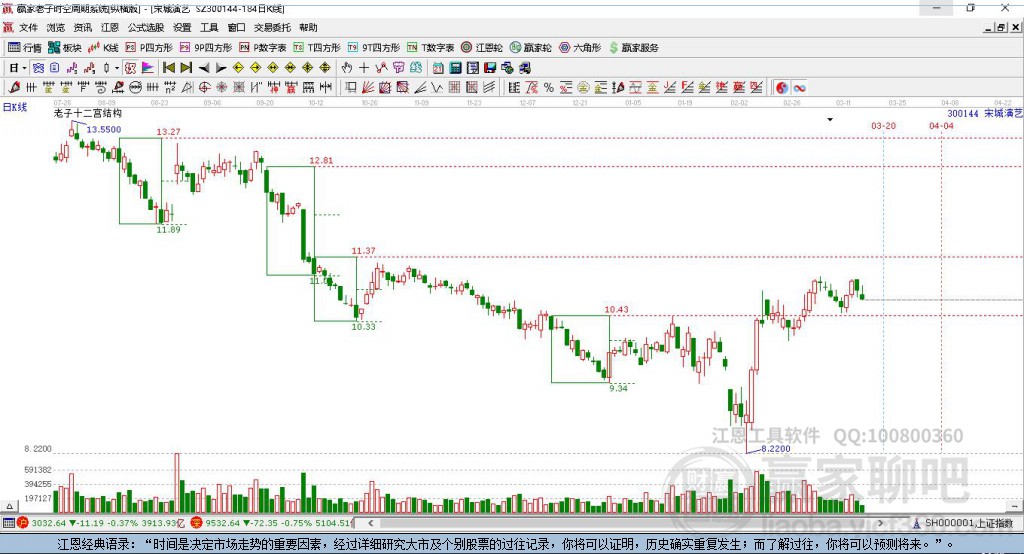Open the T四方形 tool

(317, 48)
